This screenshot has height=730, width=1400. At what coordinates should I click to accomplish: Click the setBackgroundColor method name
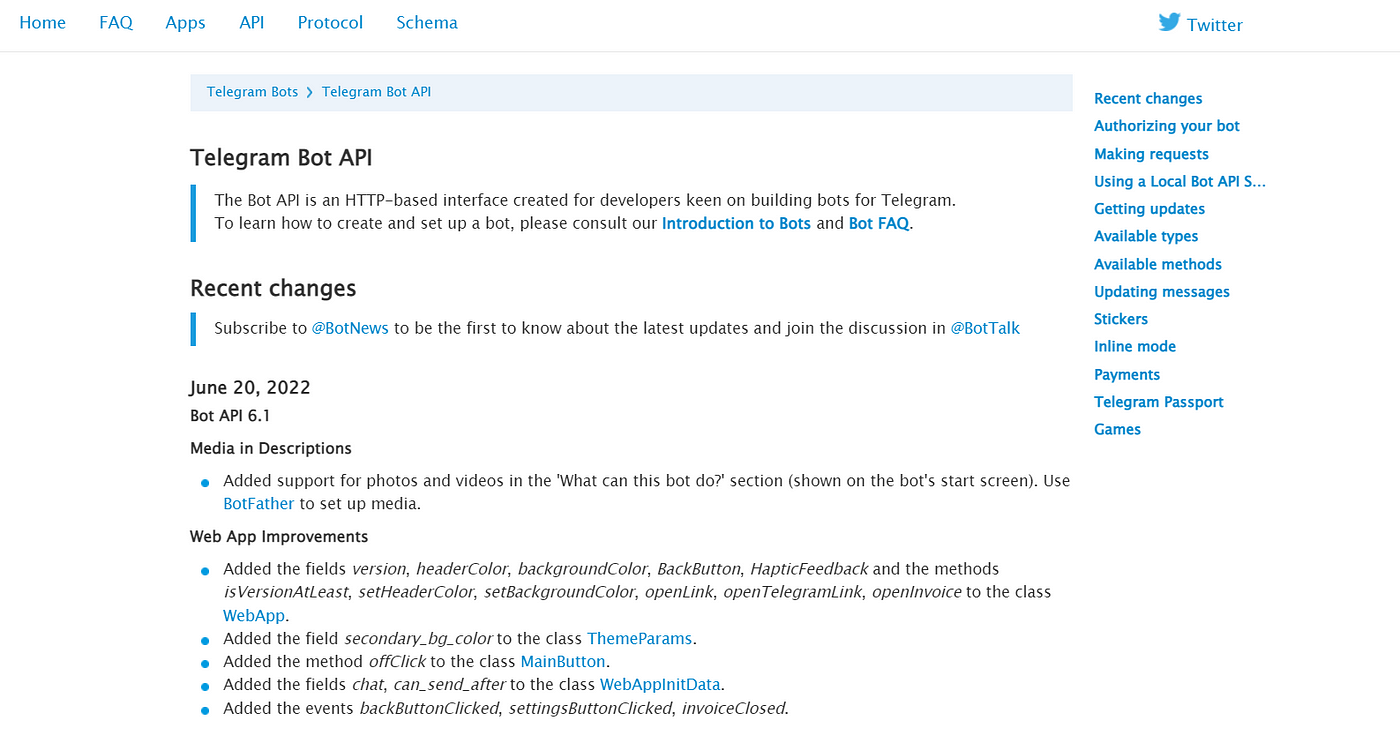560,592
